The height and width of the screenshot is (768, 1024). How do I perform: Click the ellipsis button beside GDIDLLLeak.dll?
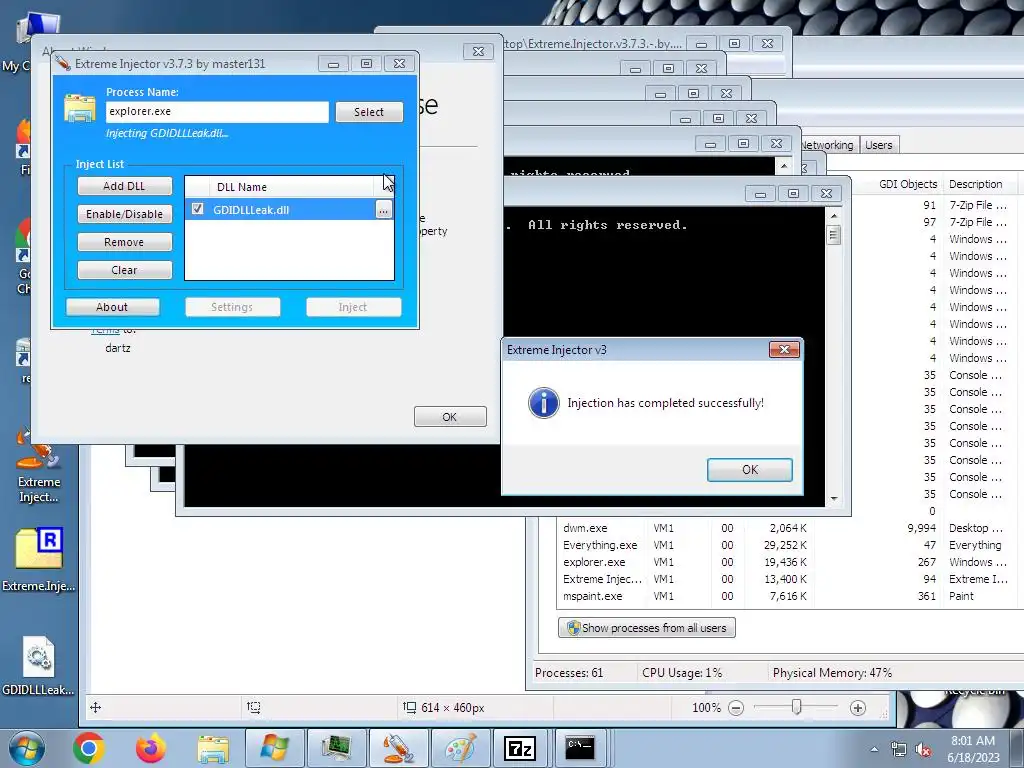[383, 210]
